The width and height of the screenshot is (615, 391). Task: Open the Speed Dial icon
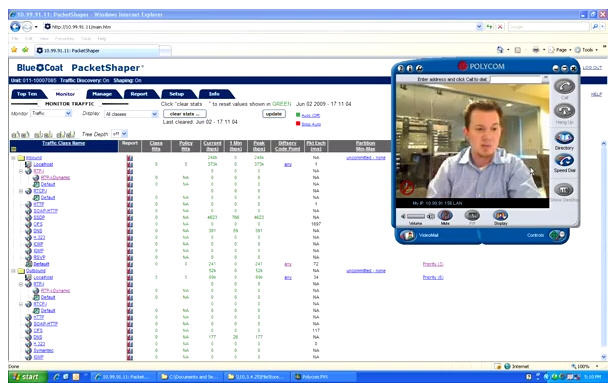[x=564, y=160]
